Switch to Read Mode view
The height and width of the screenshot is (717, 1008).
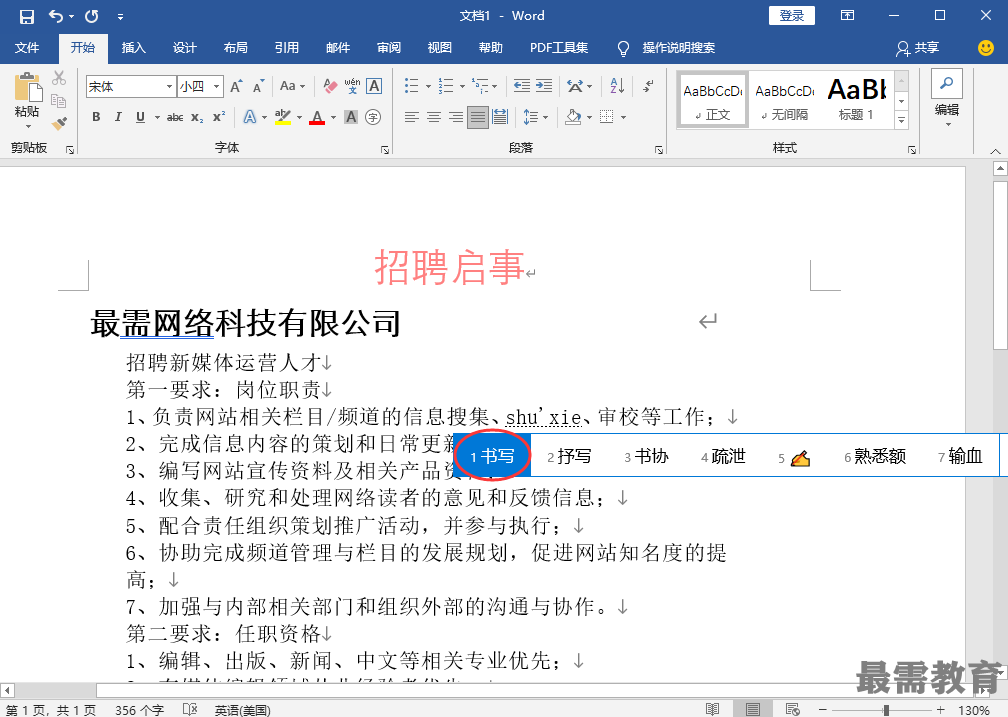tap(712, 709)
